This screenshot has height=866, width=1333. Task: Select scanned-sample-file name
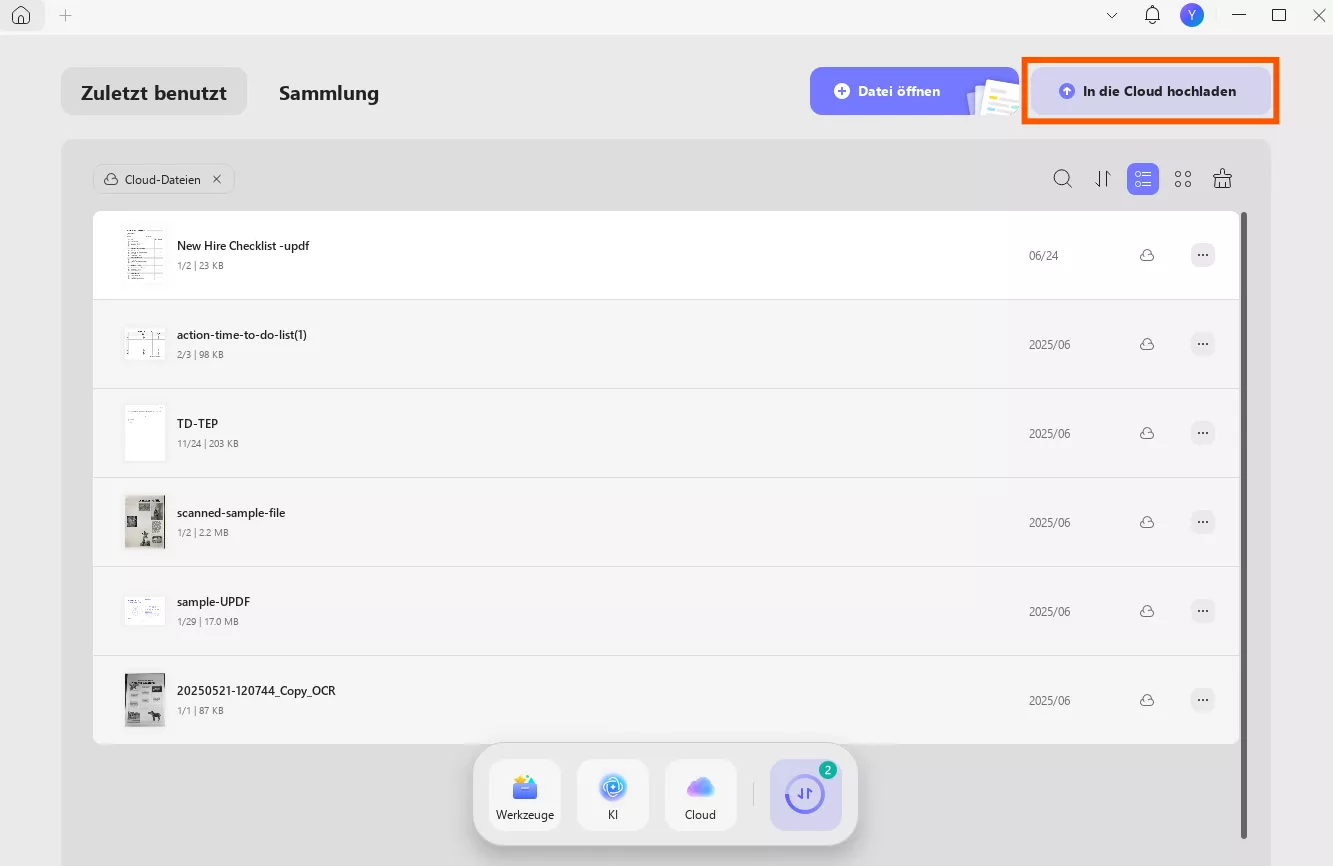(x=231, y=513)
